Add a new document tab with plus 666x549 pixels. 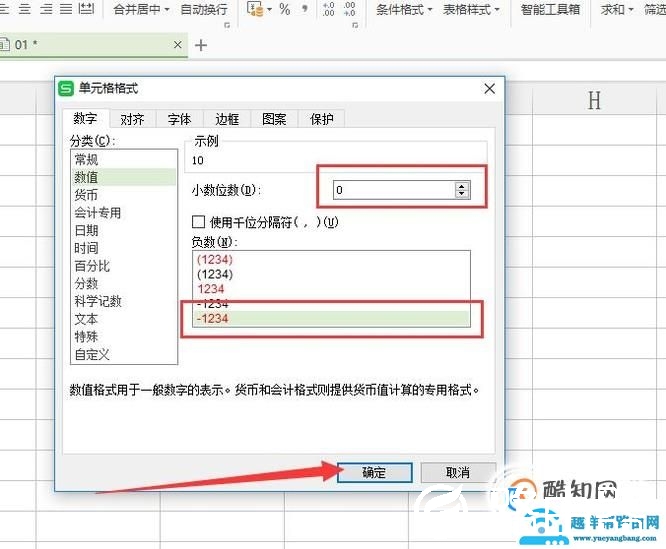point(200,45)
